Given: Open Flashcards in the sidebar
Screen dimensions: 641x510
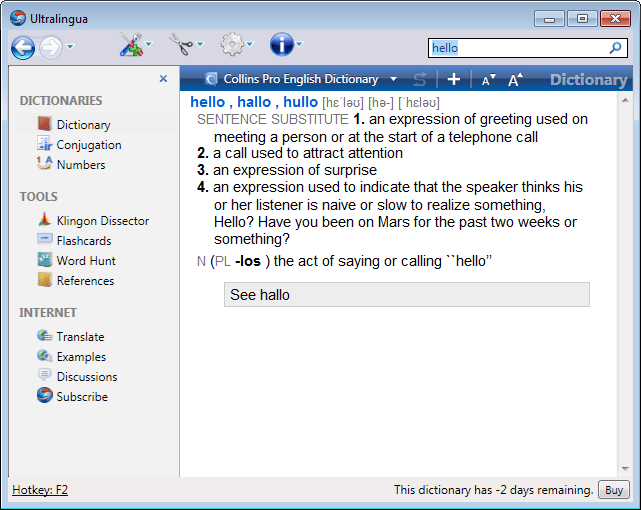Looking at the screenshot, I should tap(84, 241).
